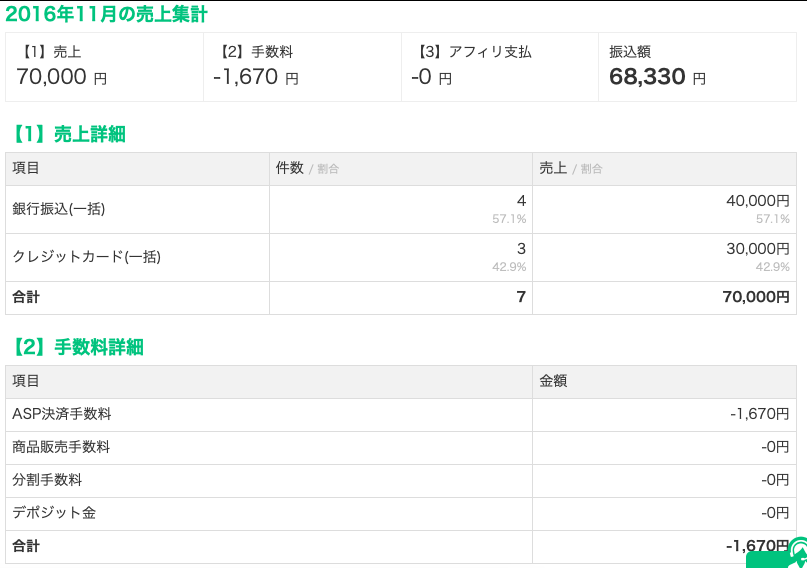Select the 銀行振込(一括) row label
The width and height of the screenshot is (807, 568).
click(x=58, y=209)
